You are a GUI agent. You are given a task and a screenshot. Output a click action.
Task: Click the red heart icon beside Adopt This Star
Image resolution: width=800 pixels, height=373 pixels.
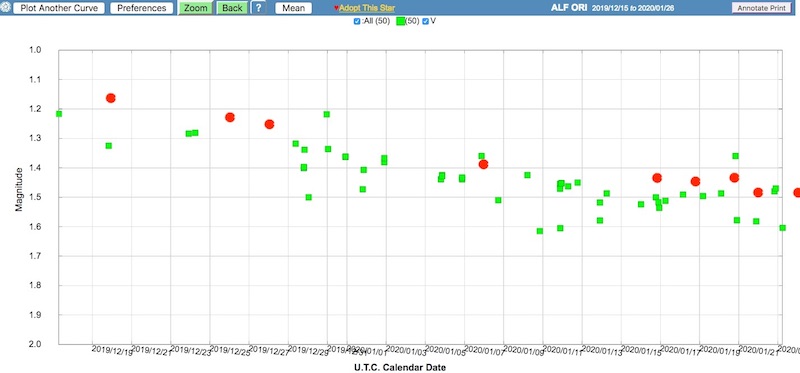(x=336, y=8)
